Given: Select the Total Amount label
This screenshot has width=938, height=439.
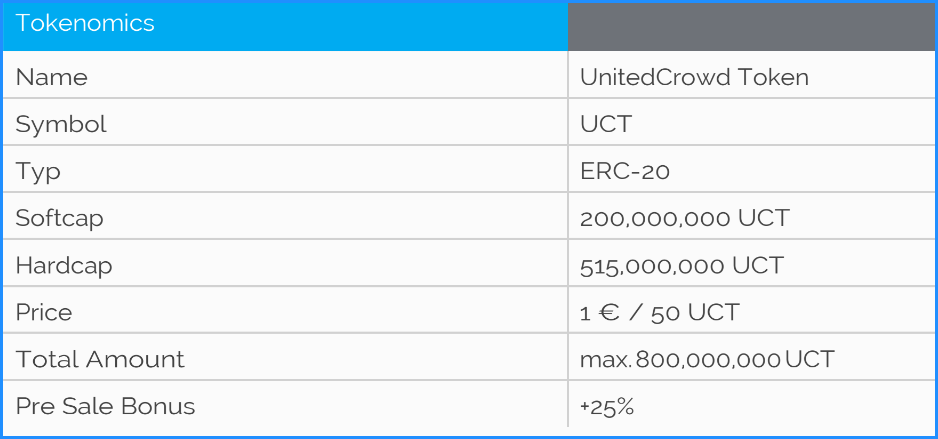Looking at the screenshot, I should click(x=100, y=360).
